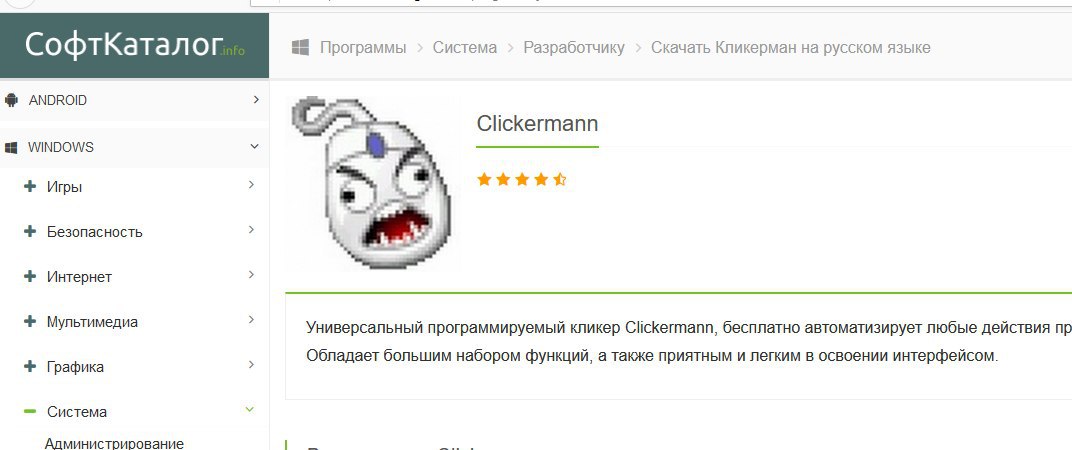This screenshot has height=450, width=1072.
Task: Click the Windows icon in the breadcrumb
Action: [x=299, y=48]
